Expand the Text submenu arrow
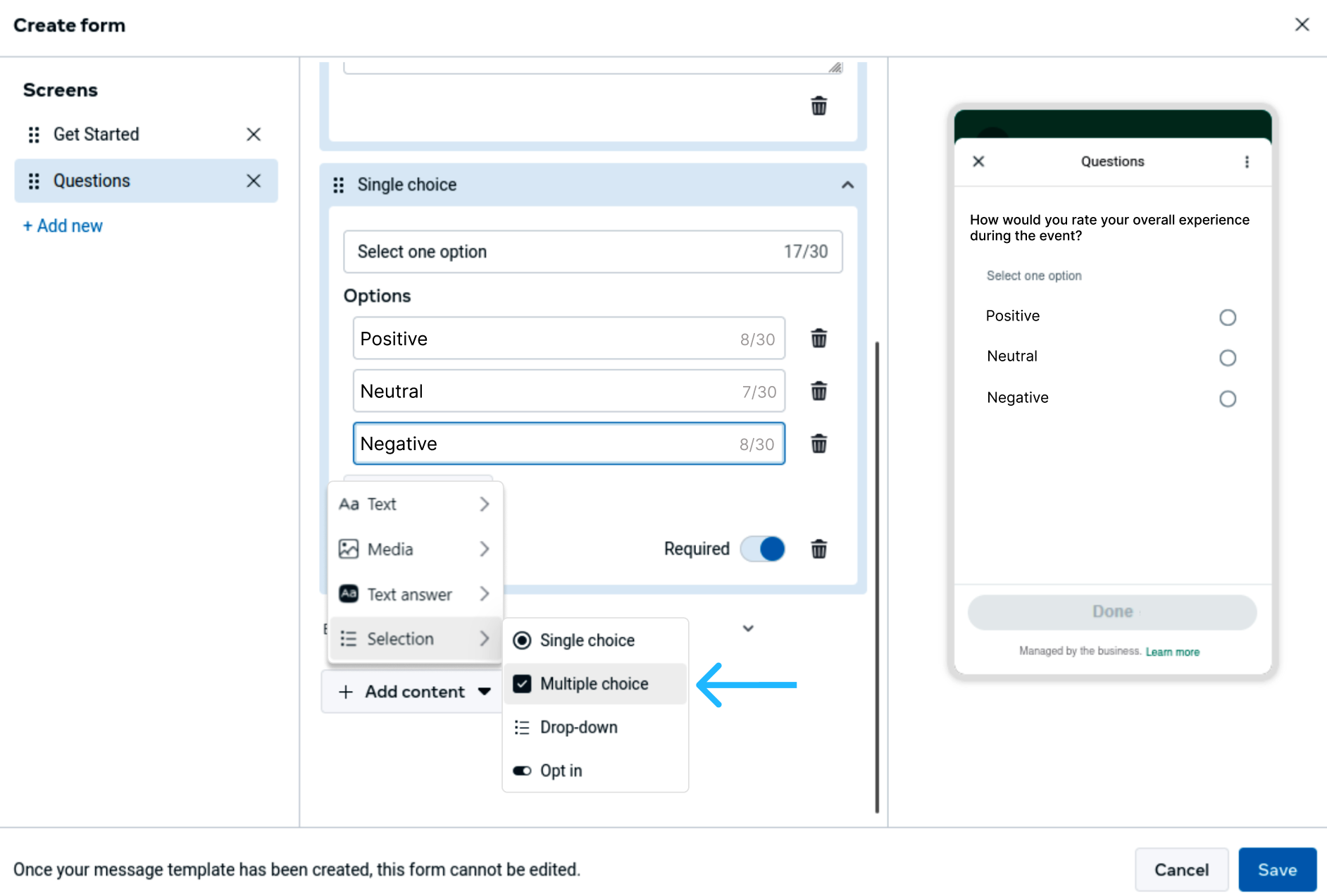This screenshot has height=896, width=1327. [x=485, y=504]
